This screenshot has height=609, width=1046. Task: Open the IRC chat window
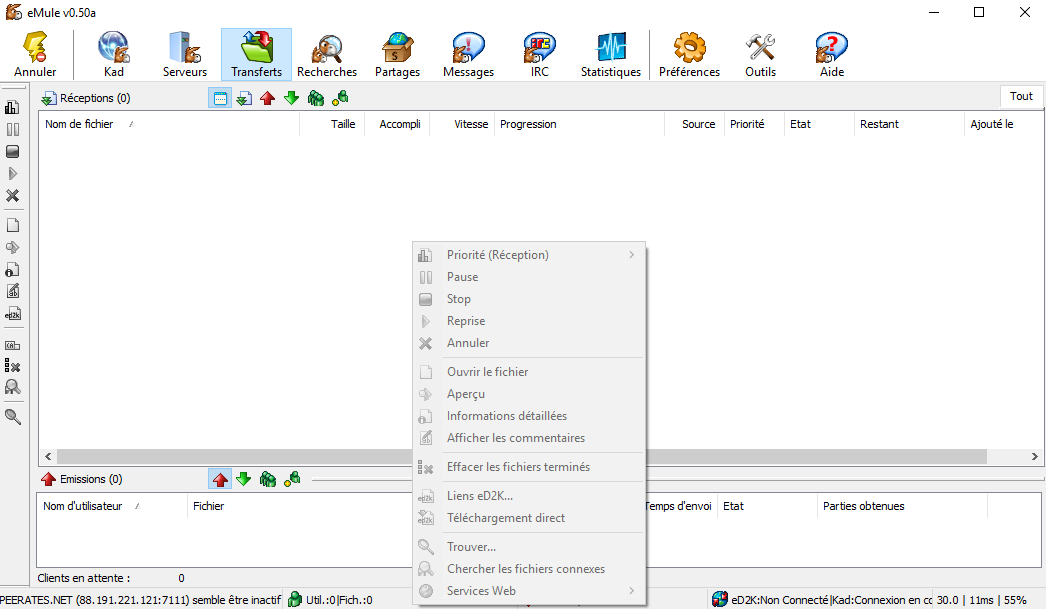pos(540,55)
